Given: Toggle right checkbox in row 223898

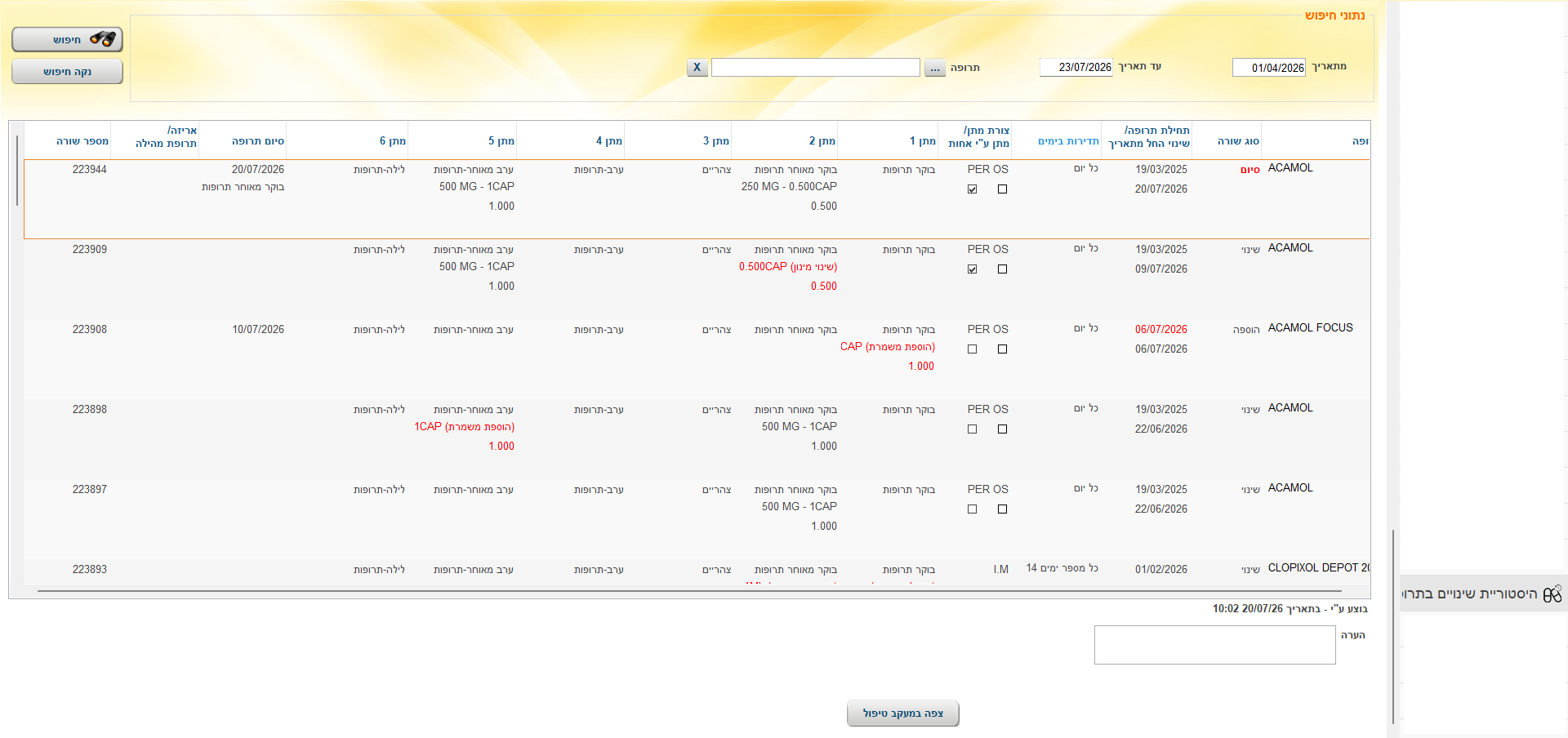Looking at the screenshot, I should [1002, 429].
